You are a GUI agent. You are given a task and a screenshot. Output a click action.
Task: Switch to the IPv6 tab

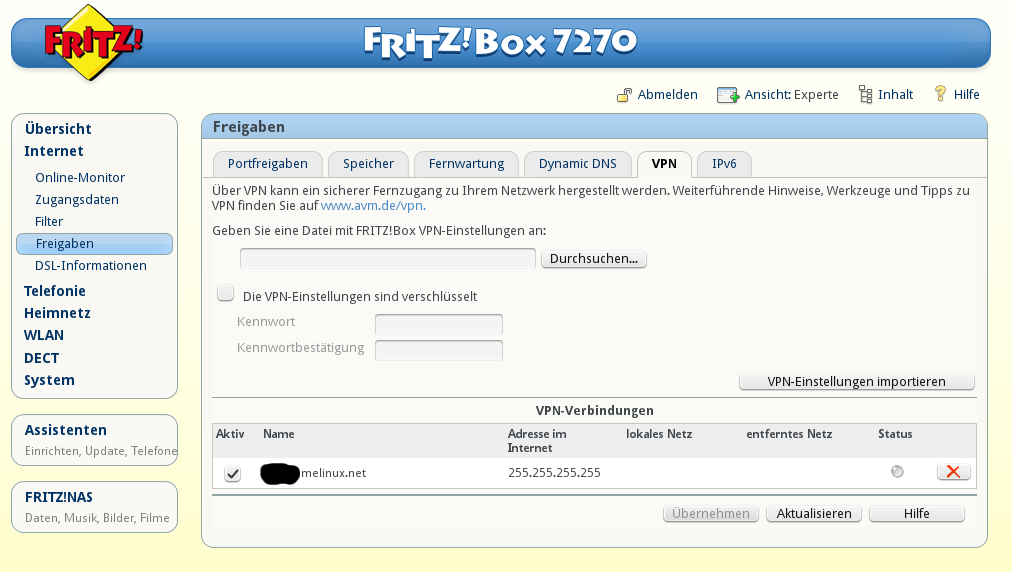click(x=724, y=164)
